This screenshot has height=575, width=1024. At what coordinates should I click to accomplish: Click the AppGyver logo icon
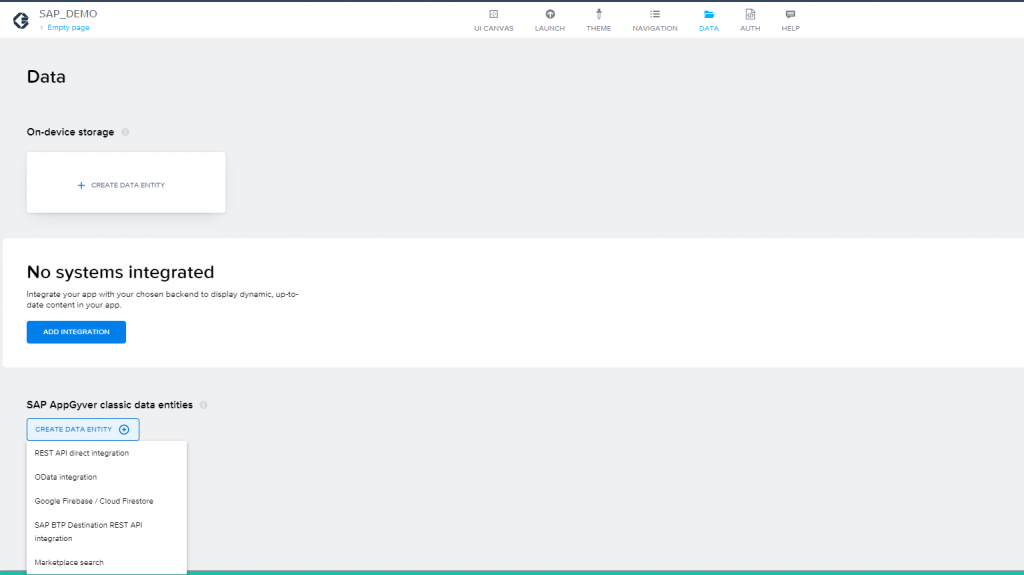(x=21, y=21)
